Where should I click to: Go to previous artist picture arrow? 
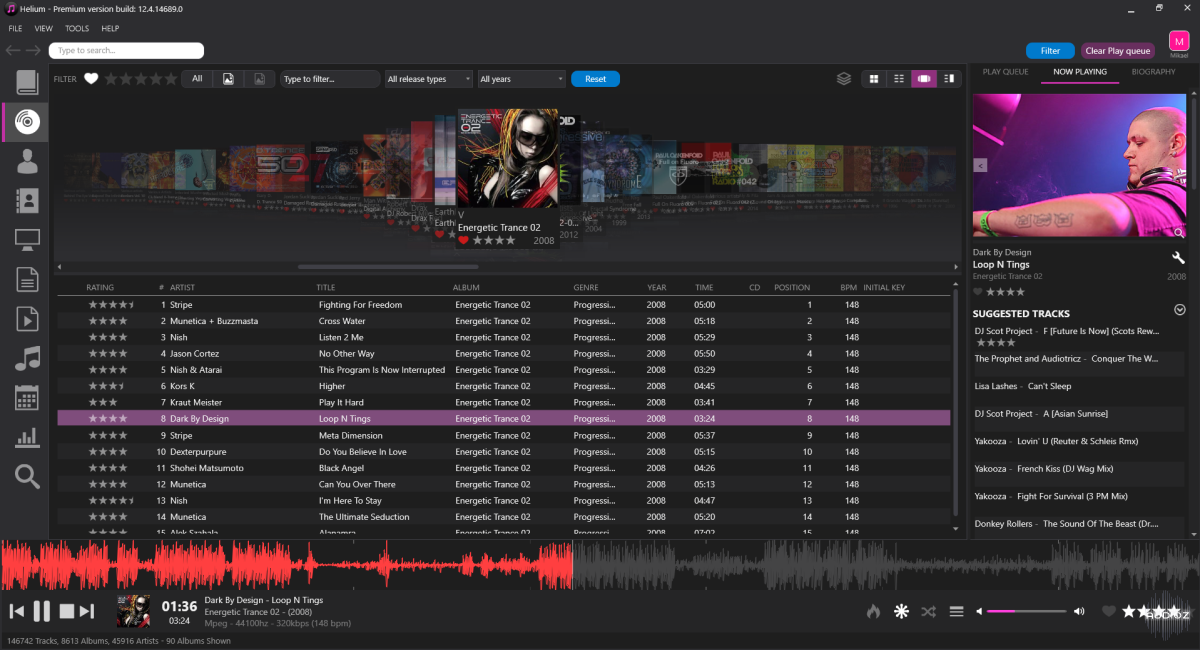coord(981,165)
